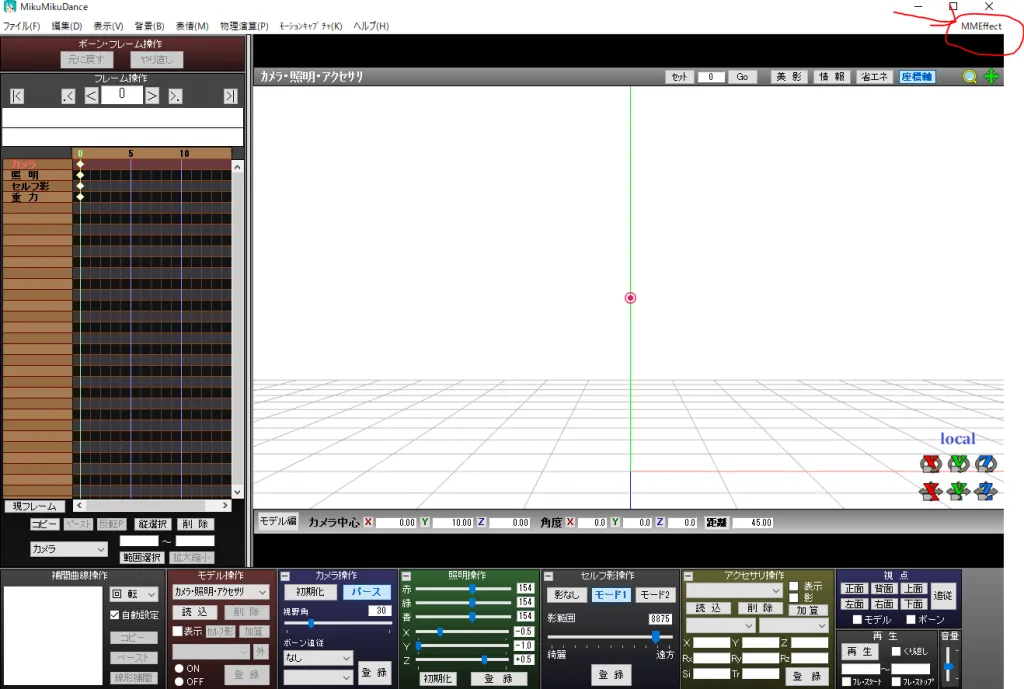Open the ファイル(F) menu
Image resolution: width=1024 pixels, height=689 pixels.
tap(21, 26)
